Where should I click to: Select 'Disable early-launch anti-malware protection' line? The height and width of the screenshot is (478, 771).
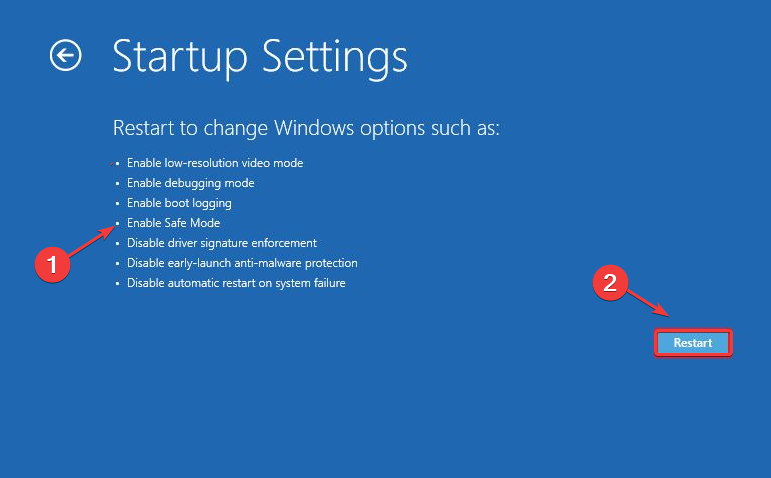coord(242,263)
